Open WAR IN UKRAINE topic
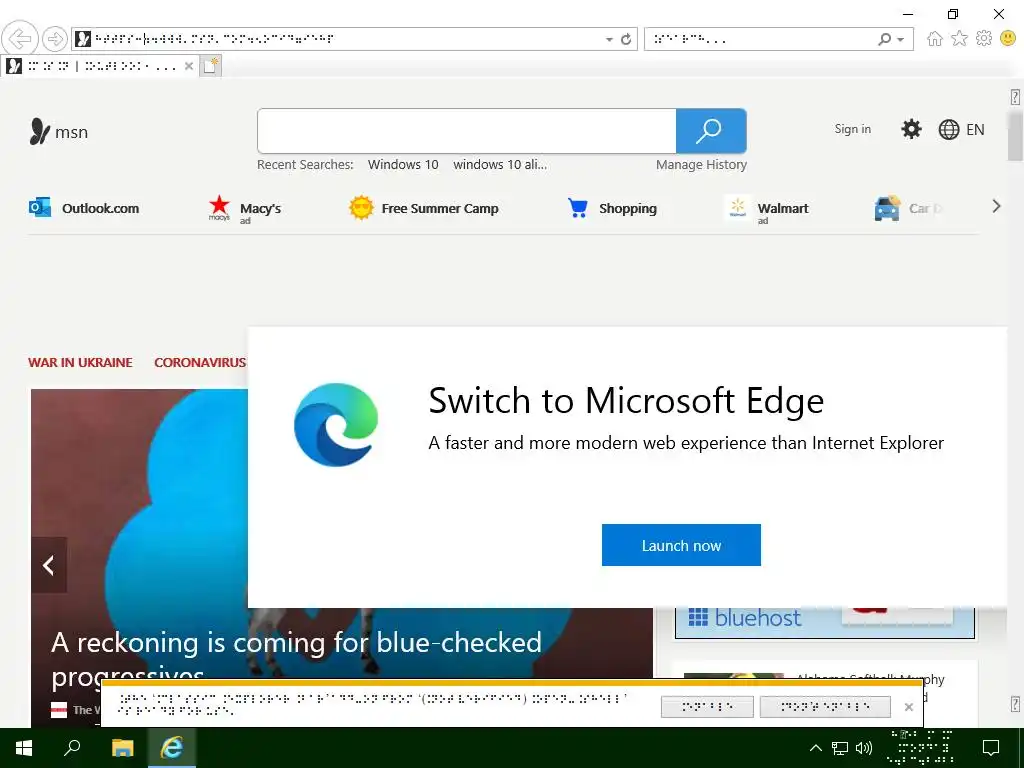1024x768 pixels. (80, 362)
